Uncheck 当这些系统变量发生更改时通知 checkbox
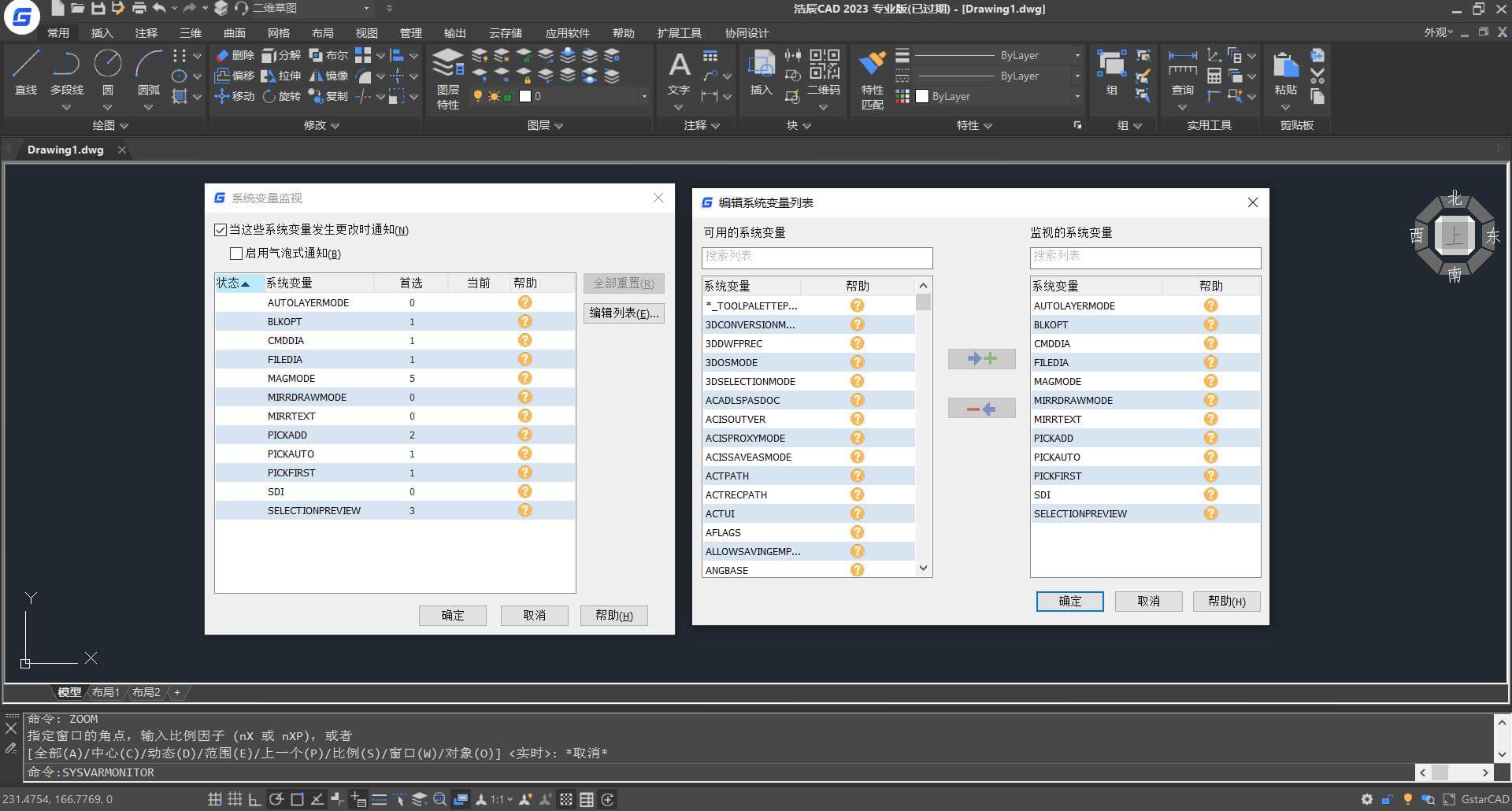The width and height of the screenshot is (1512, 811). click(x=220, y=230)
